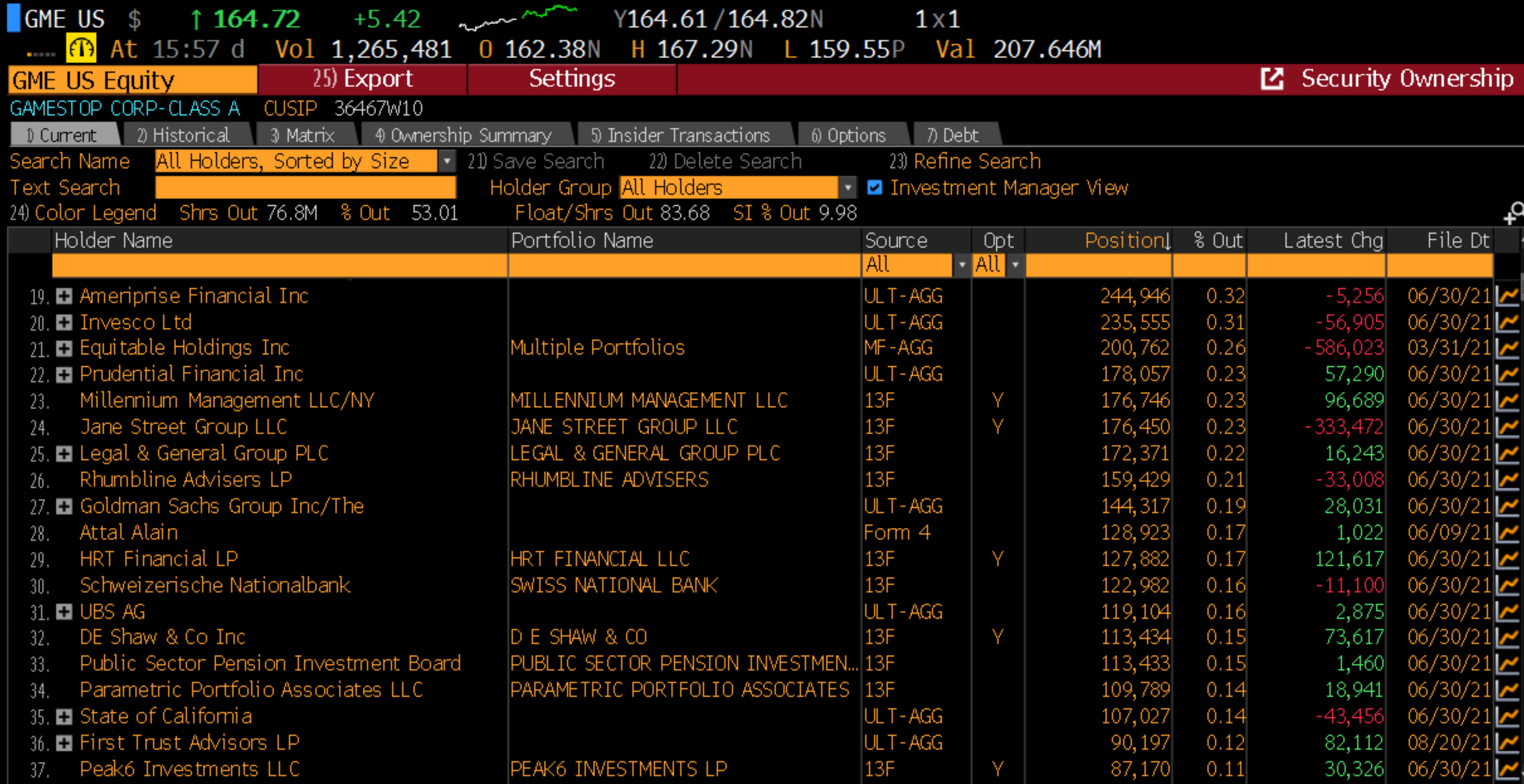The image size is (1524, 784).
Task: Toggle the Investment Manager View checkbox
Action: click(874, 188)
